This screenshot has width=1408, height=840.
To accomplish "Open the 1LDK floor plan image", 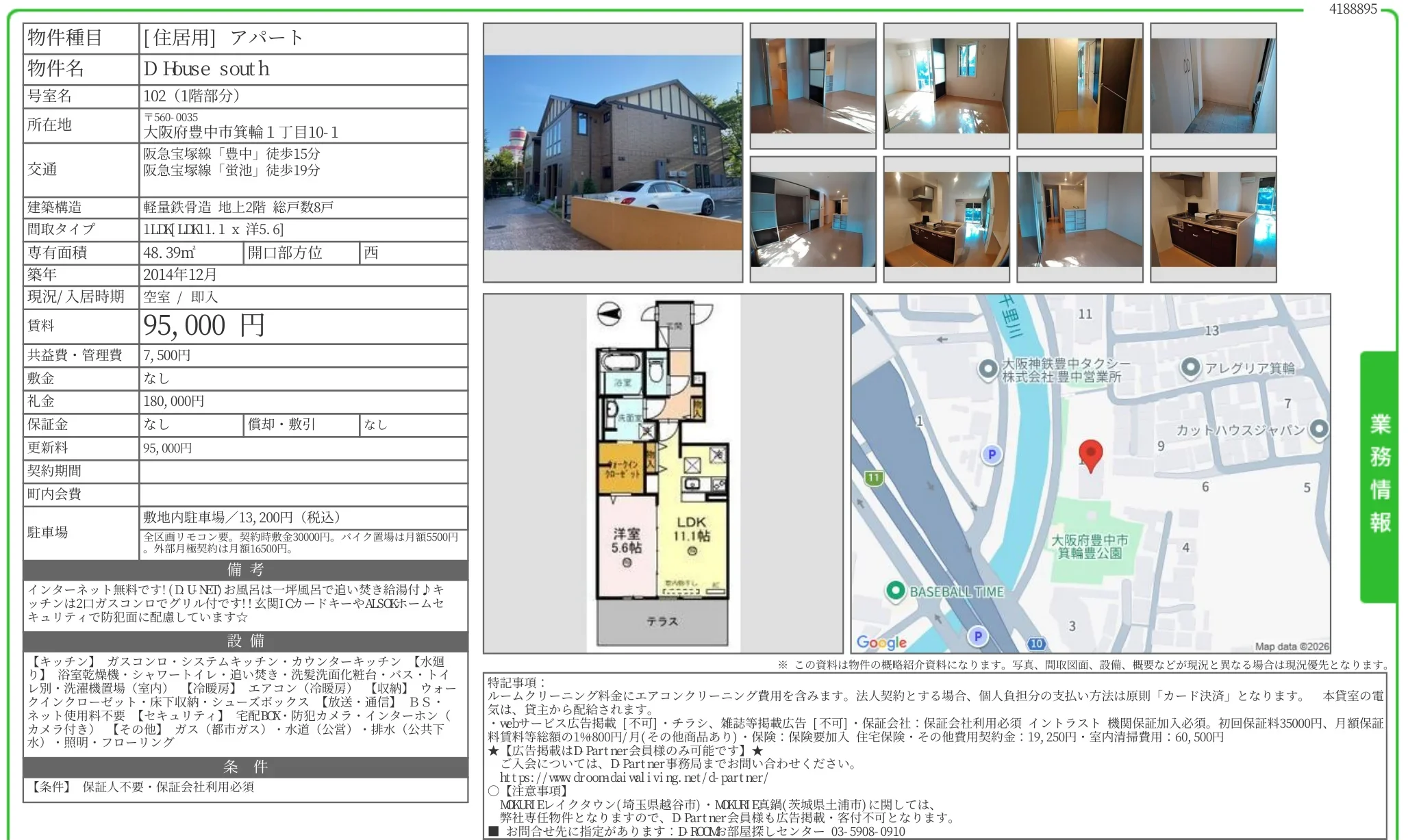I will click(x=663, y=474).
